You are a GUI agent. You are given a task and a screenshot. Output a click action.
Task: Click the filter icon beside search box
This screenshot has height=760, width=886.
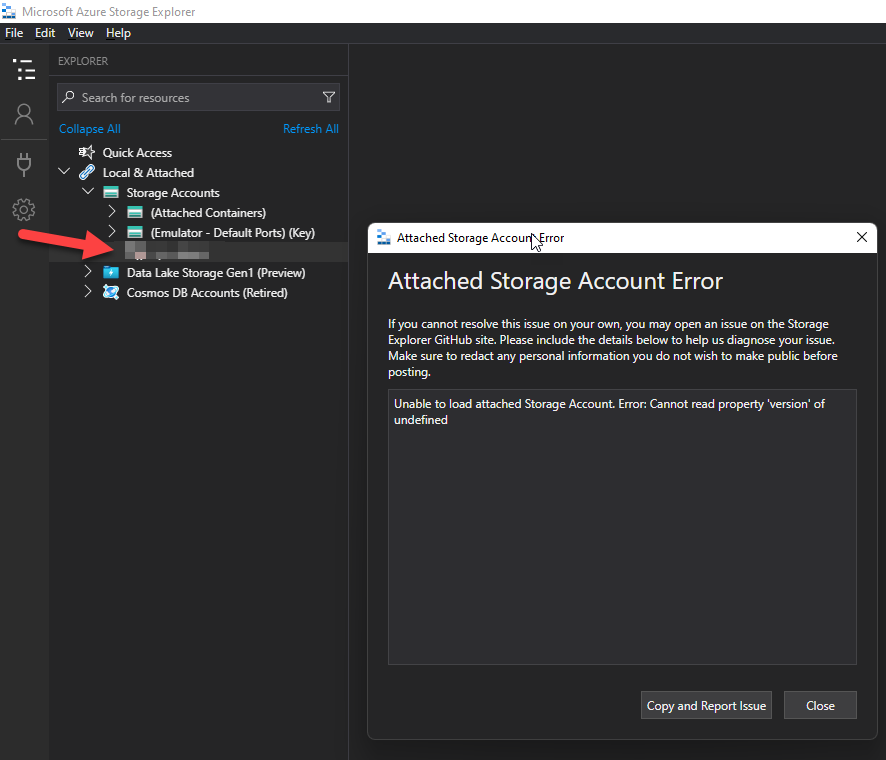(329, 97)
